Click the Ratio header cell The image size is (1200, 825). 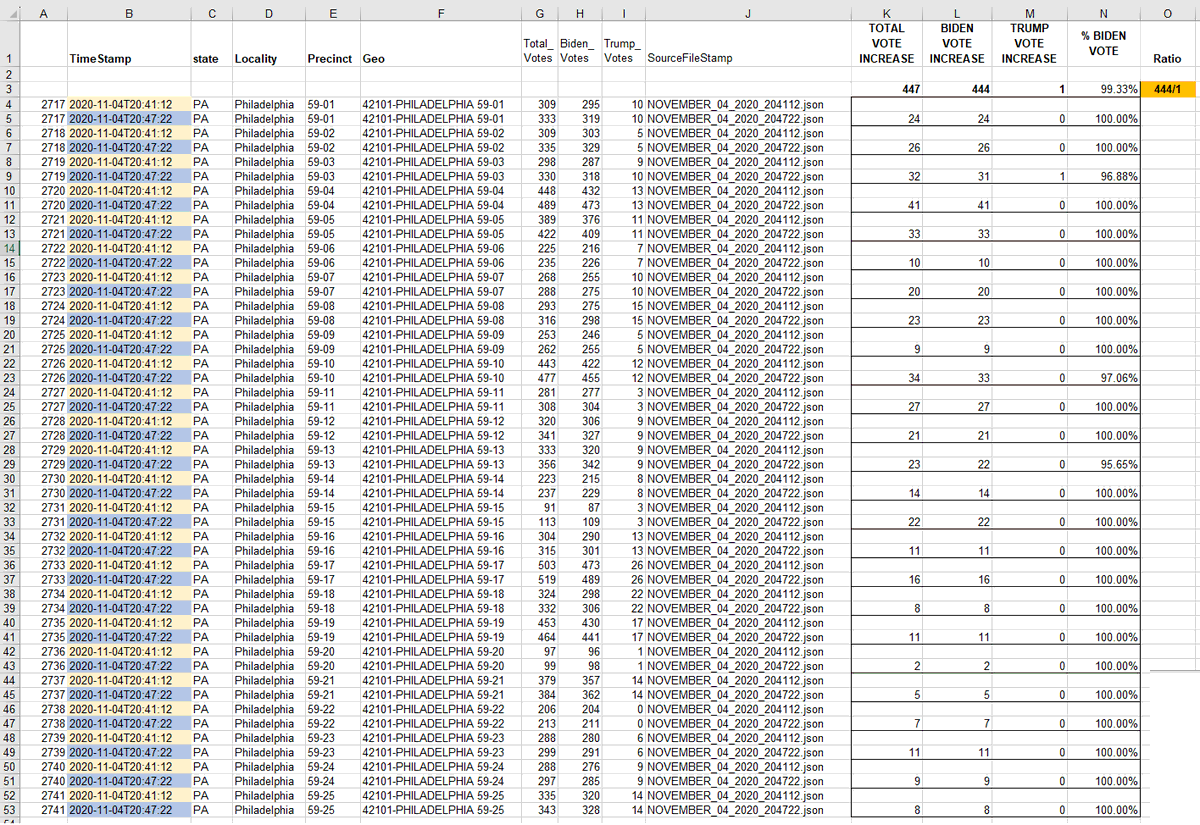coord(1167,44)
